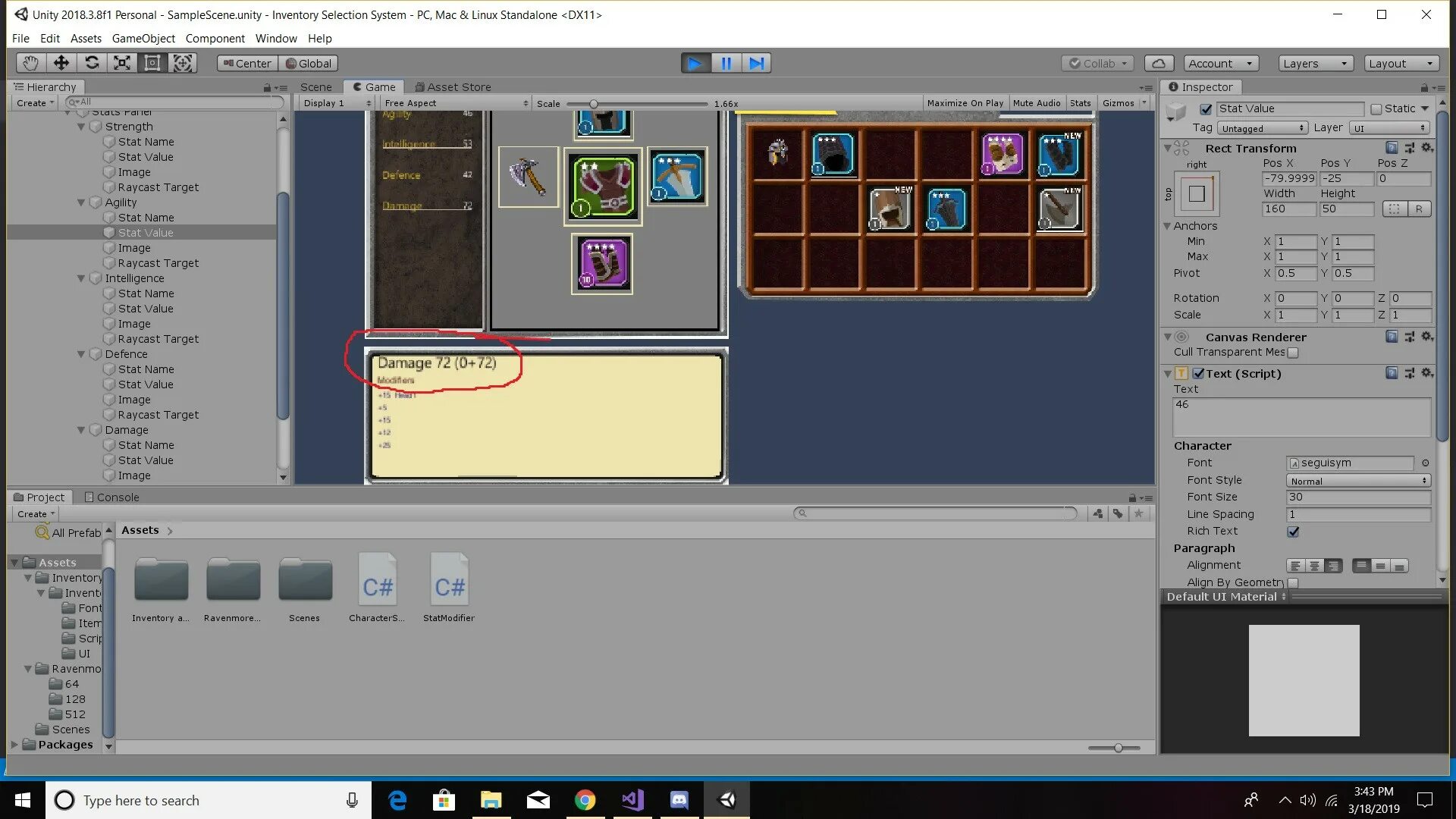This screenshot has height=819, width=1456.
Task: Select the Rotate tool
Action: (92, 63)
